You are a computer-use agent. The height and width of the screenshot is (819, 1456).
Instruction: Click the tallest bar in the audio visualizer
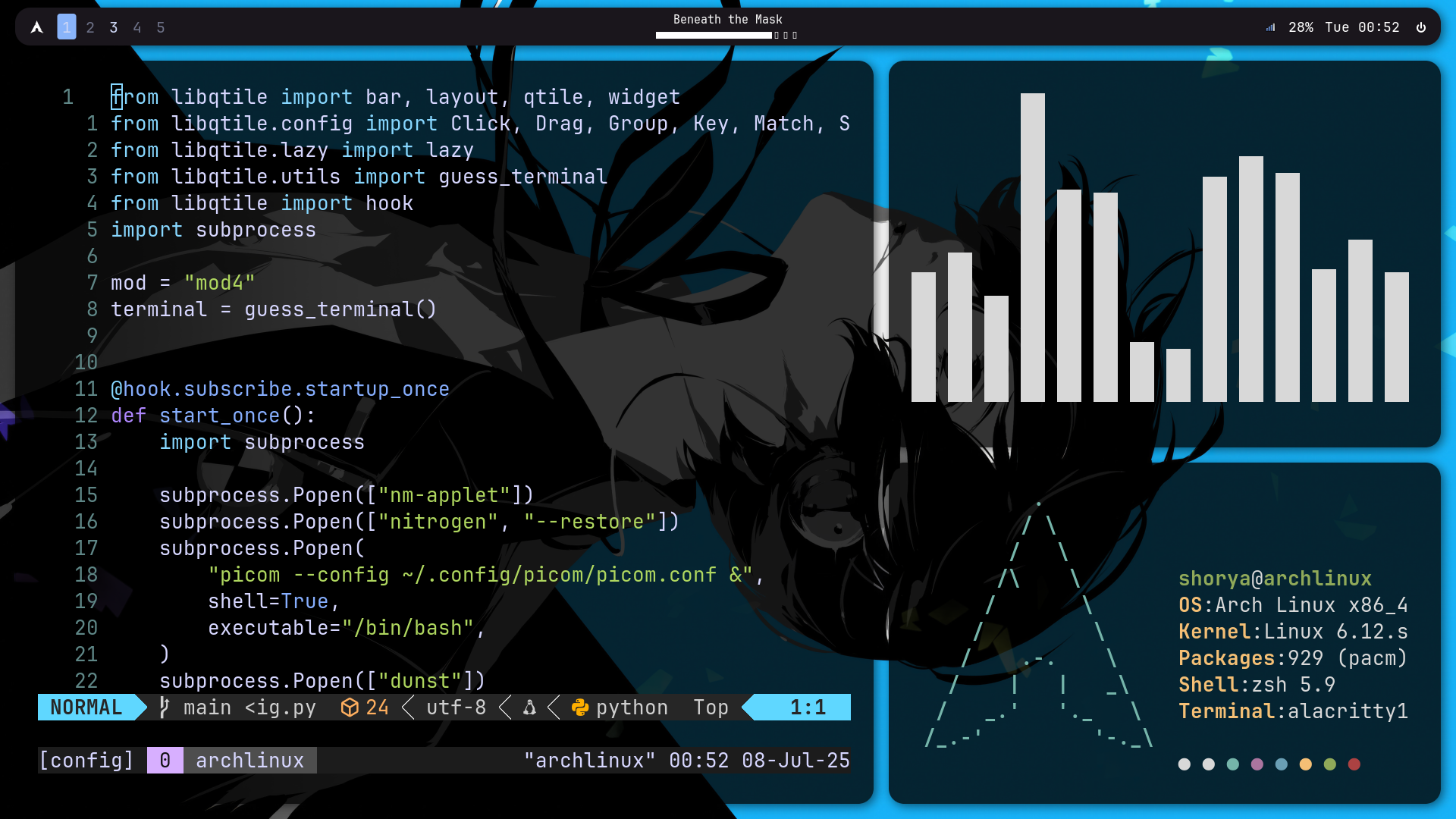coord(1033,247)
